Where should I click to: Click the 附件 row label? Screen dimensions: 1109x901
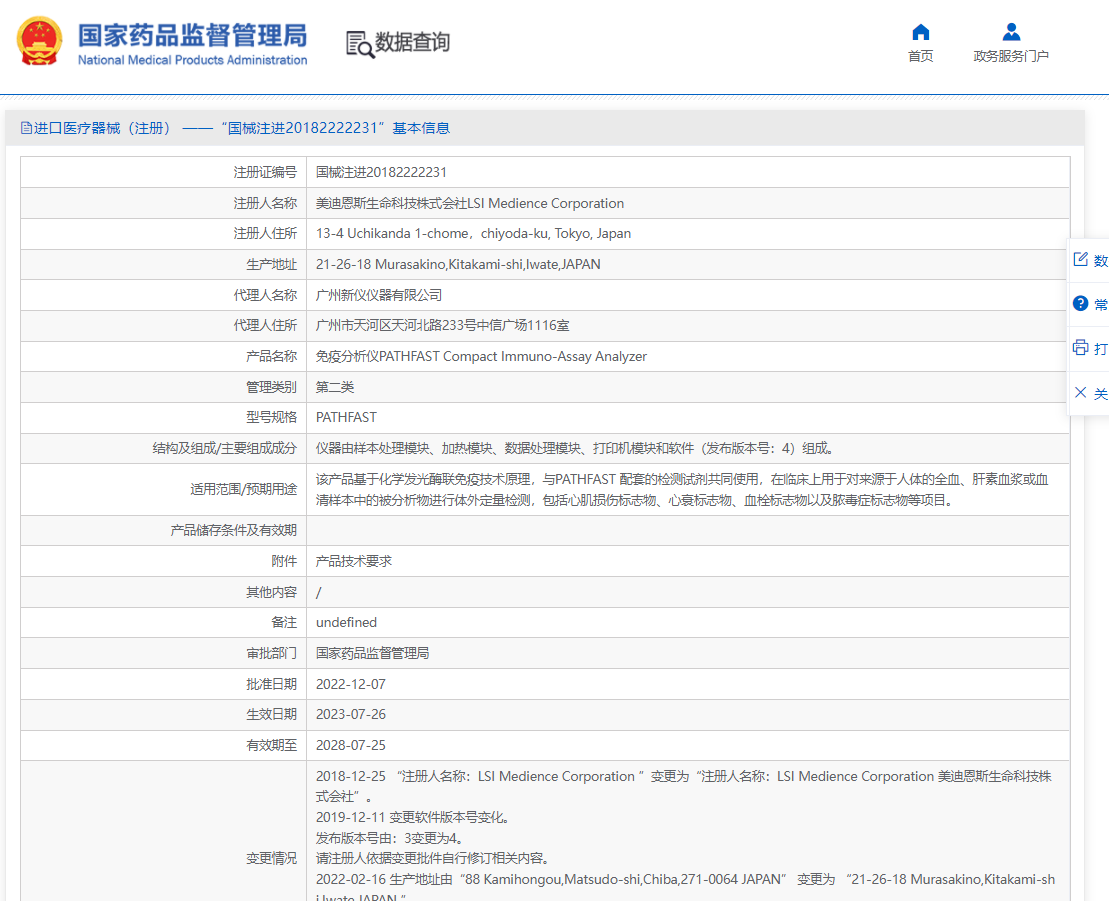click(284, 561)
